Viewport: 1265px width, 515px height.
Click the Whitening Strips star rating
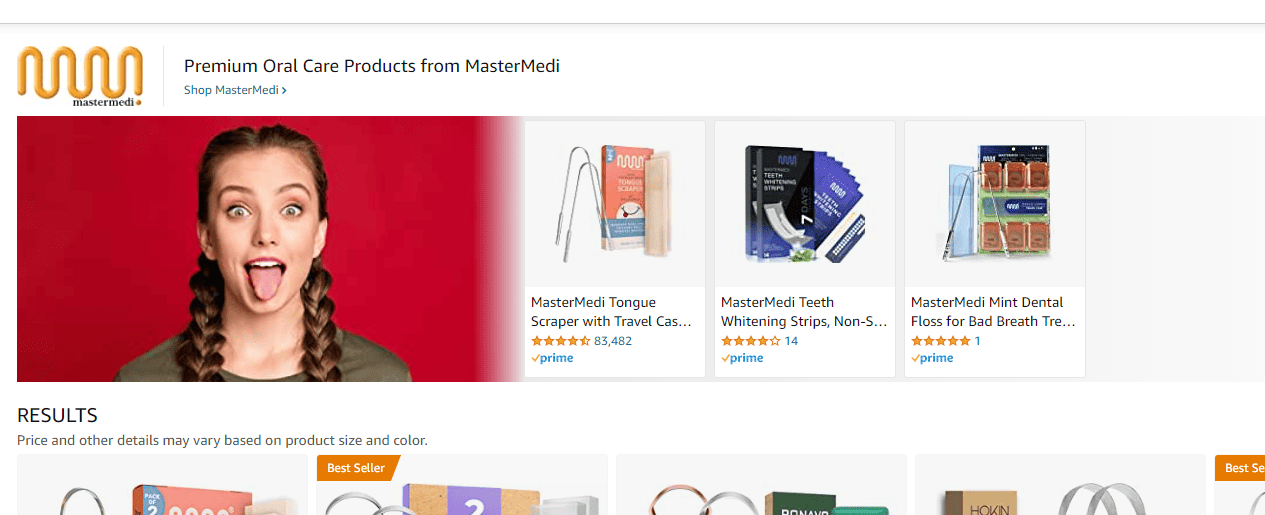click(751, 341)
